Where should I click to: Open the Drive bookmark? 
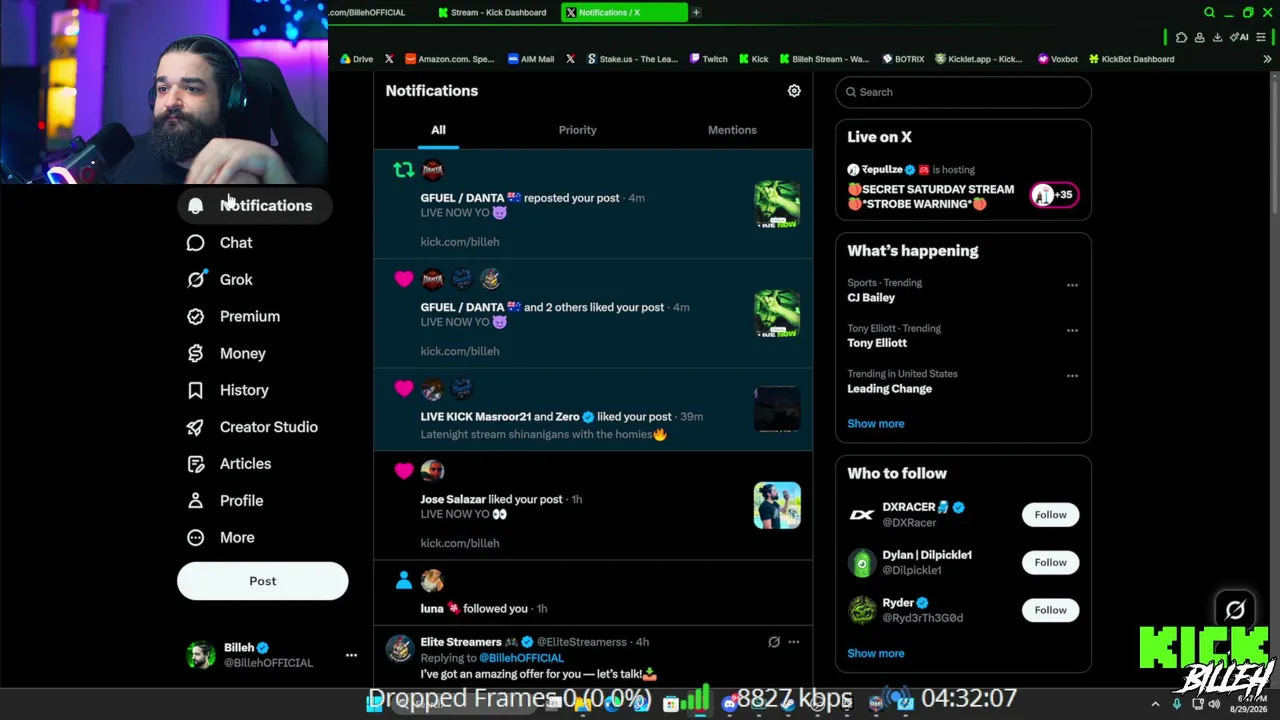click(356, 59)
